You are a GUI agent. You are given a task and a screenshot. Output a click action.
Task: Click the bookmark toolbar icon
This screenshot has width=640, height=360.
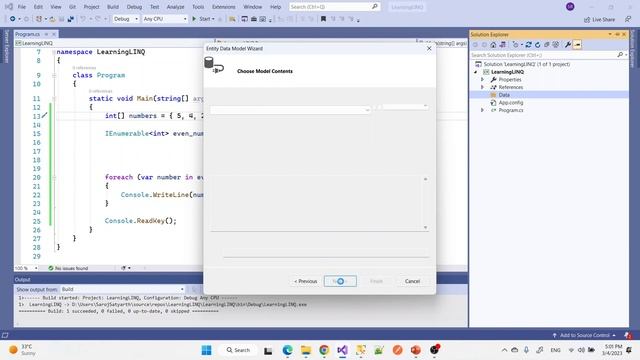[323, 19]
